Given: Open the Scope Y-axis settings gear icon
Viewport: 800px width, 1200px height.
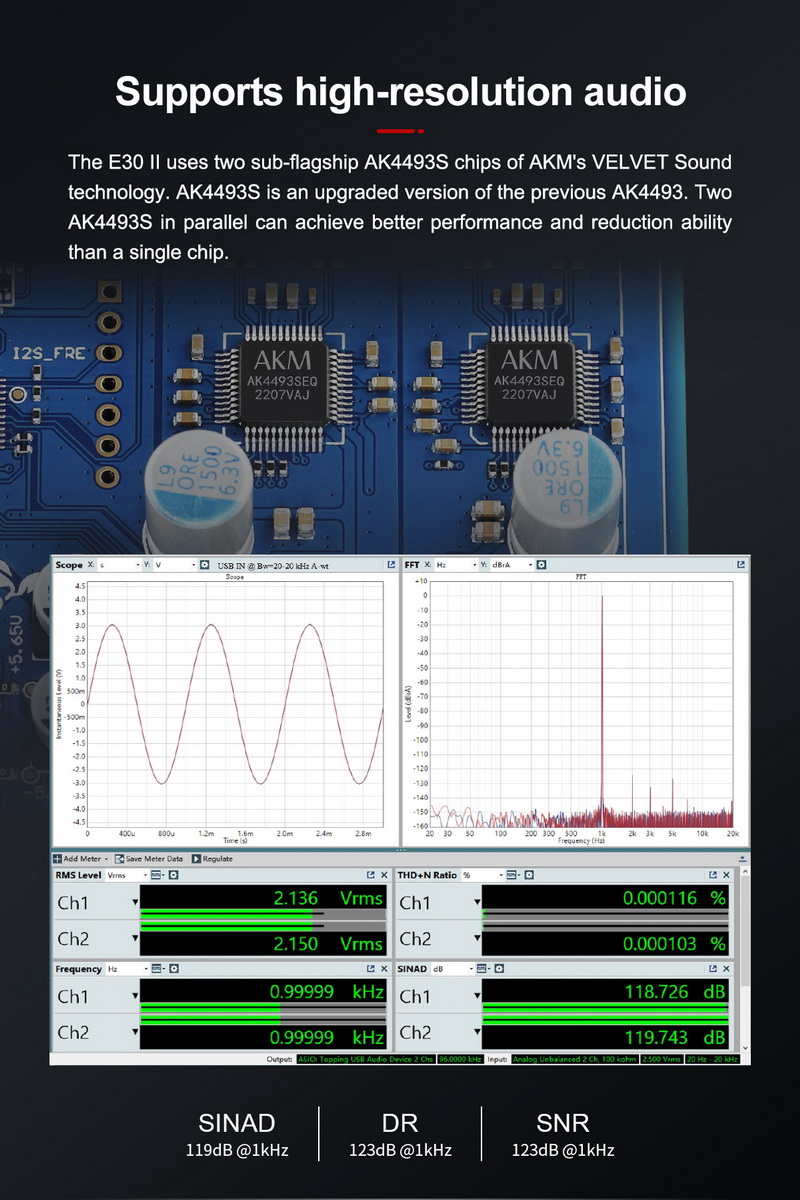Looking at the screenshot, I should 204,563.
